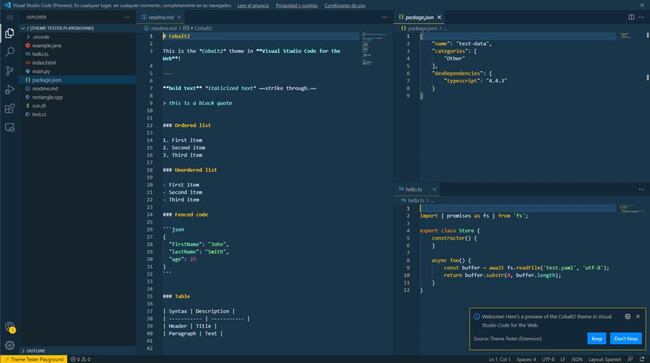
Task: Switch to the readme.md tab
Action: click(x=161, y=17)
